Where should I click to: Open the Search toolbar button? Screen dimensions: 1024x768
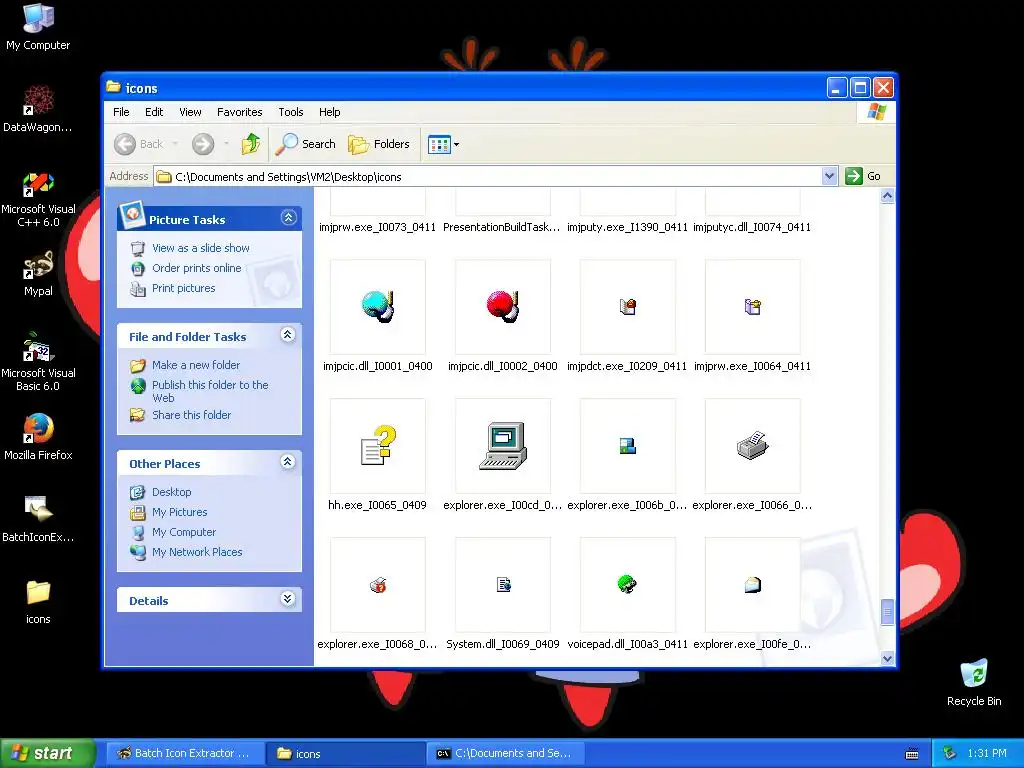coord(305,144)
